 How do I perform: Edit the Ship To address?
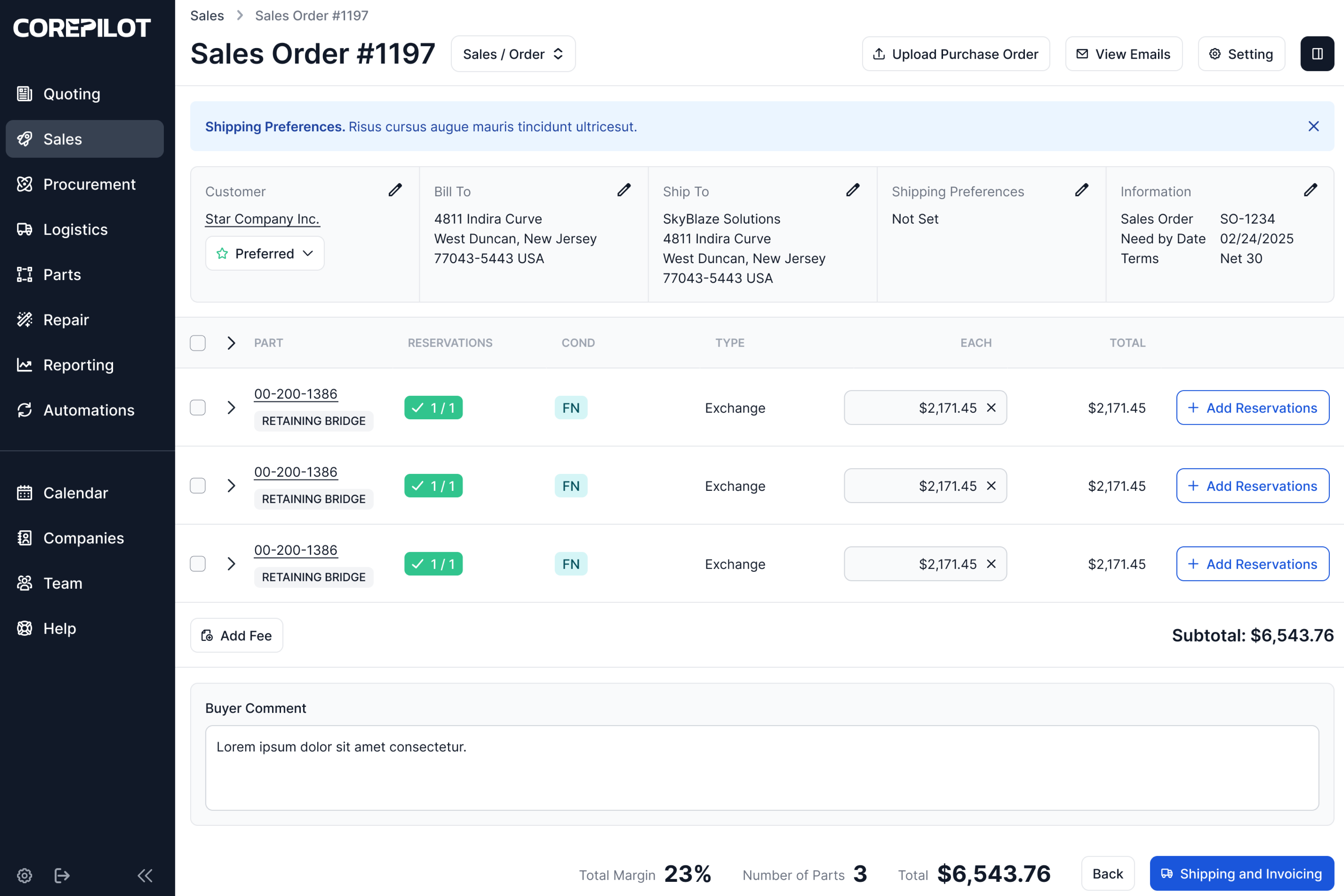coord(852,190)
